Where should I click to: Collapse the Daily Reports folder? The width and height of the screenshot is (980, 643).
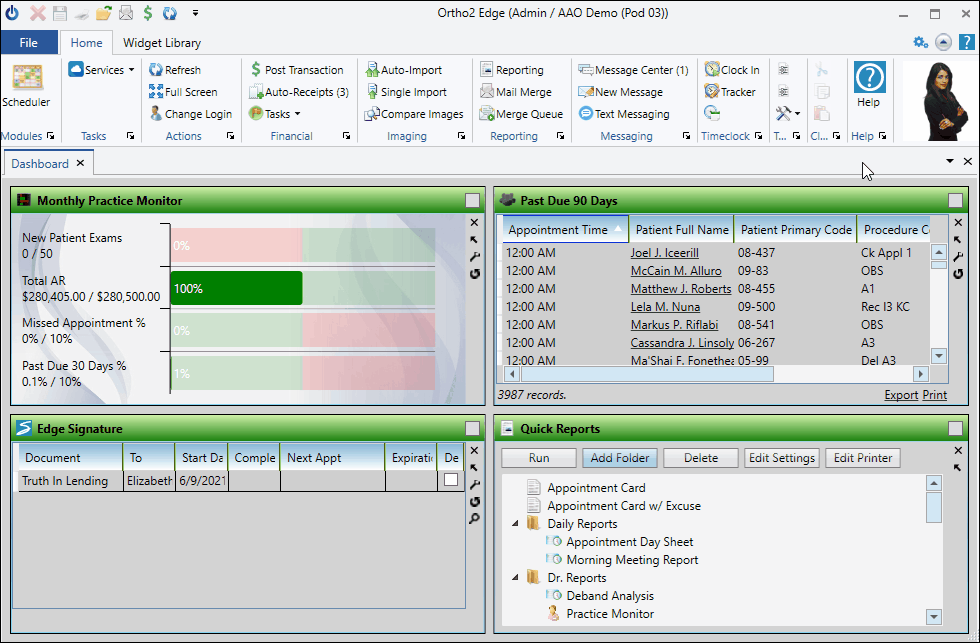coord(517,524)
